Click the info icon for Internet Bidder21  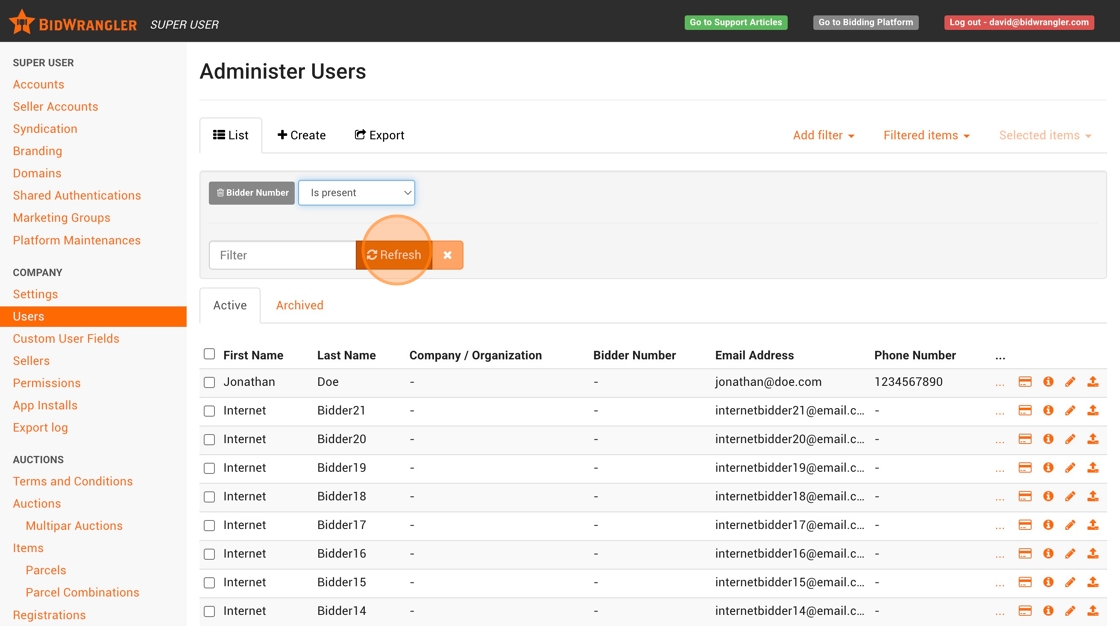pyautogui.click(x=1048, y=411)
